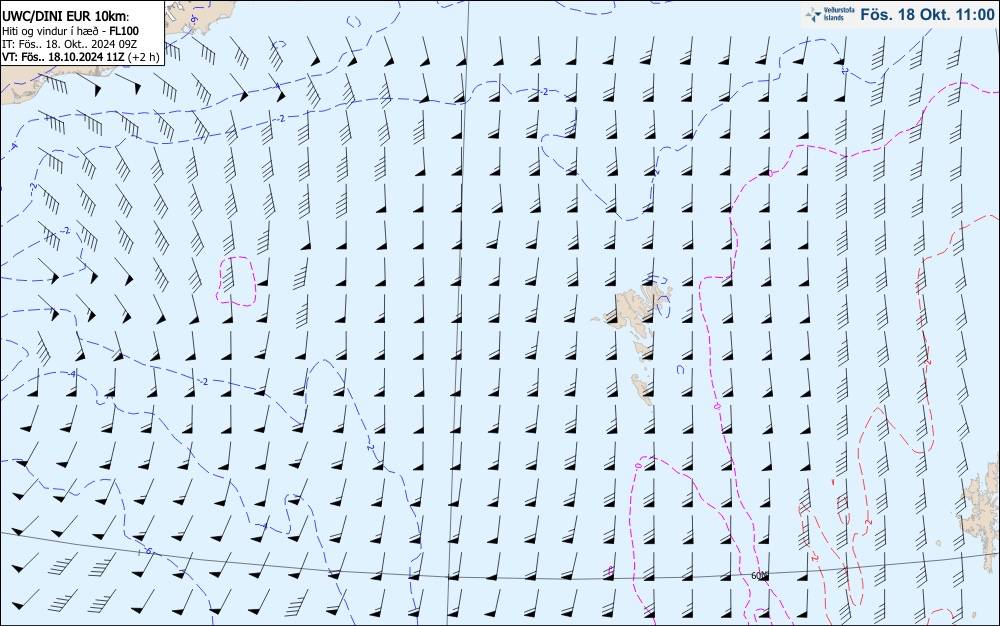Click 'Hiti og vindur í hæð - FL100' text
This screenshot has height=626, width=1000.
70,31
